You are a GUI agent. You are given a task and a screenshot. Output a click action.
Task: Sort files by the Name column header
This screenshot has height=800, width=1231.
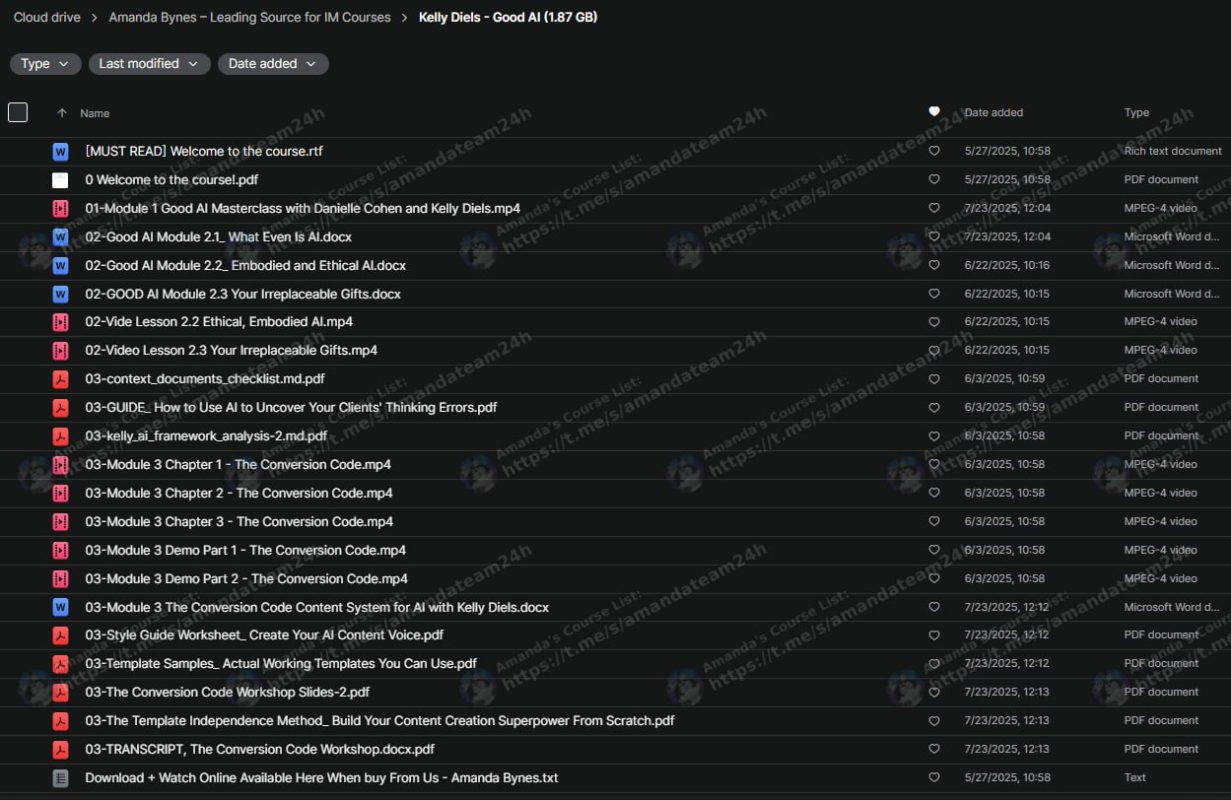click(x=95, y=114)
